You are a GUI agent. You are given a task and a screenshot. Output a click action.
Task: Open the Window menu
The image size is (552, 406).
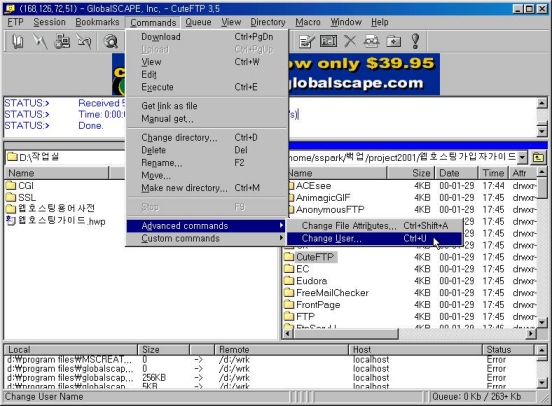[346, 22]
